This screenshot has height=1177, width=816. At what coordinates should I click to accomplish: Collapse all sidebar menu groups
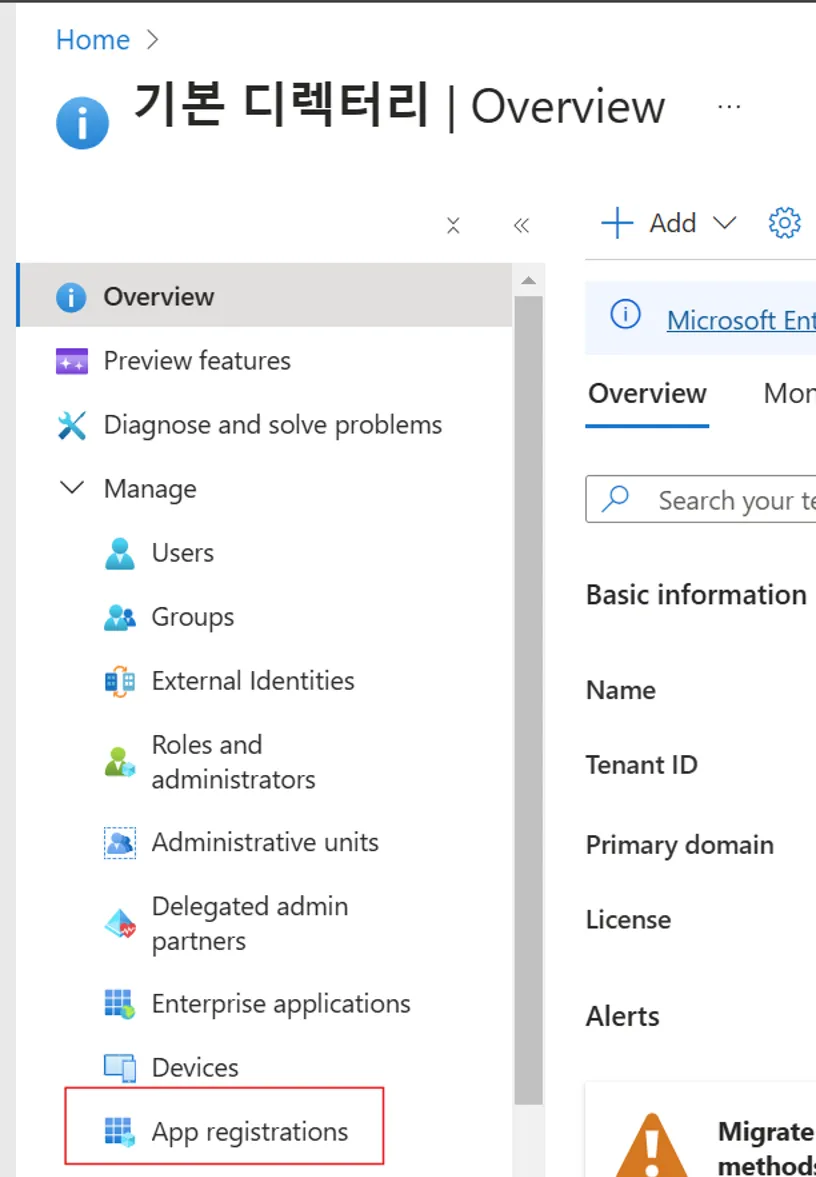coord(453,226)
